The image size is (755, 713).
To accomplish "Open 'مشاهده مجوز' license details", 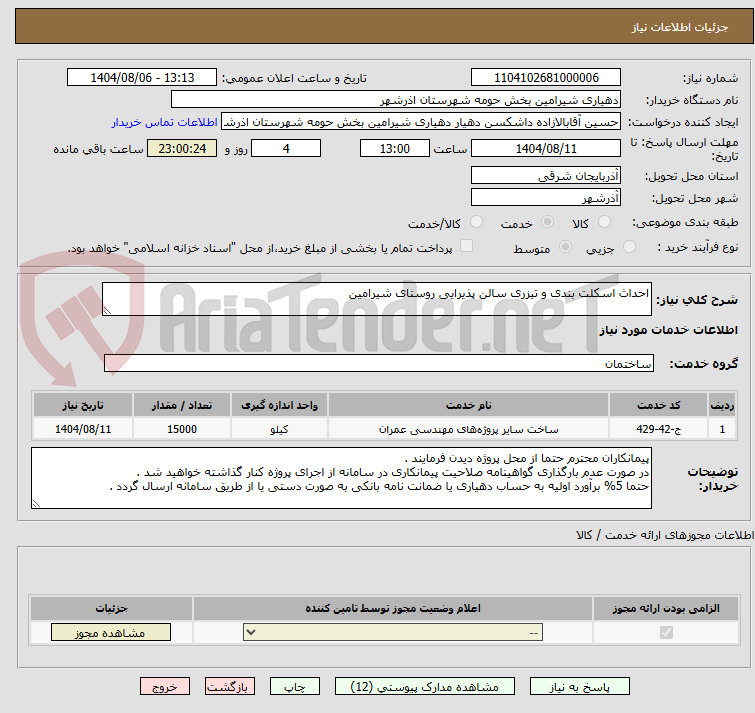I will click(110, 633).
